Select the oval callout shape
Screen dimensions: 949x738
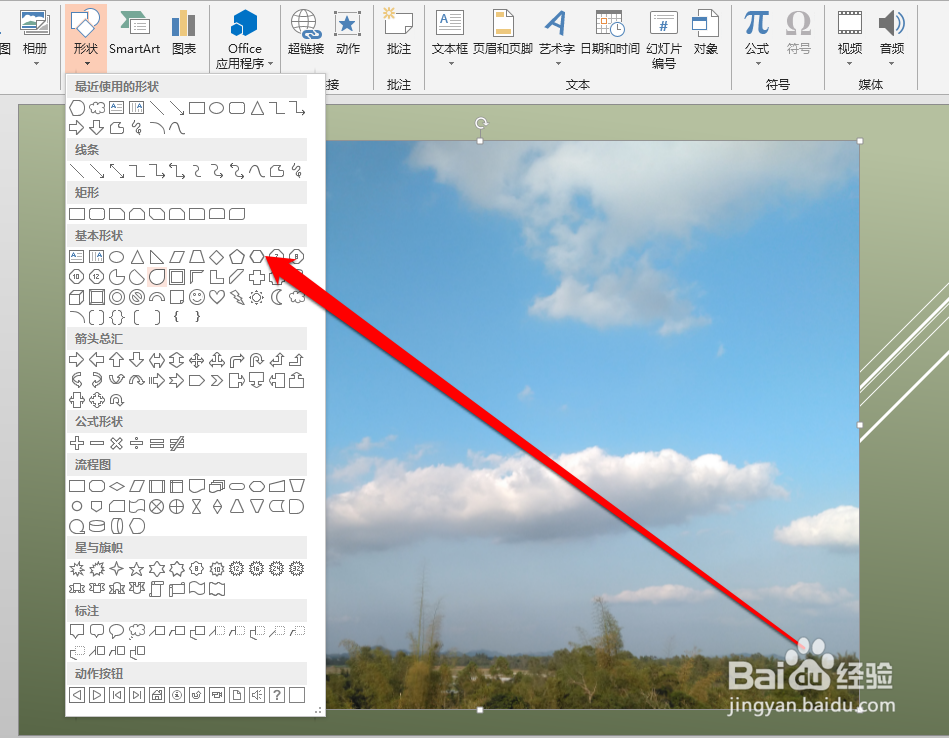[117, 631]
